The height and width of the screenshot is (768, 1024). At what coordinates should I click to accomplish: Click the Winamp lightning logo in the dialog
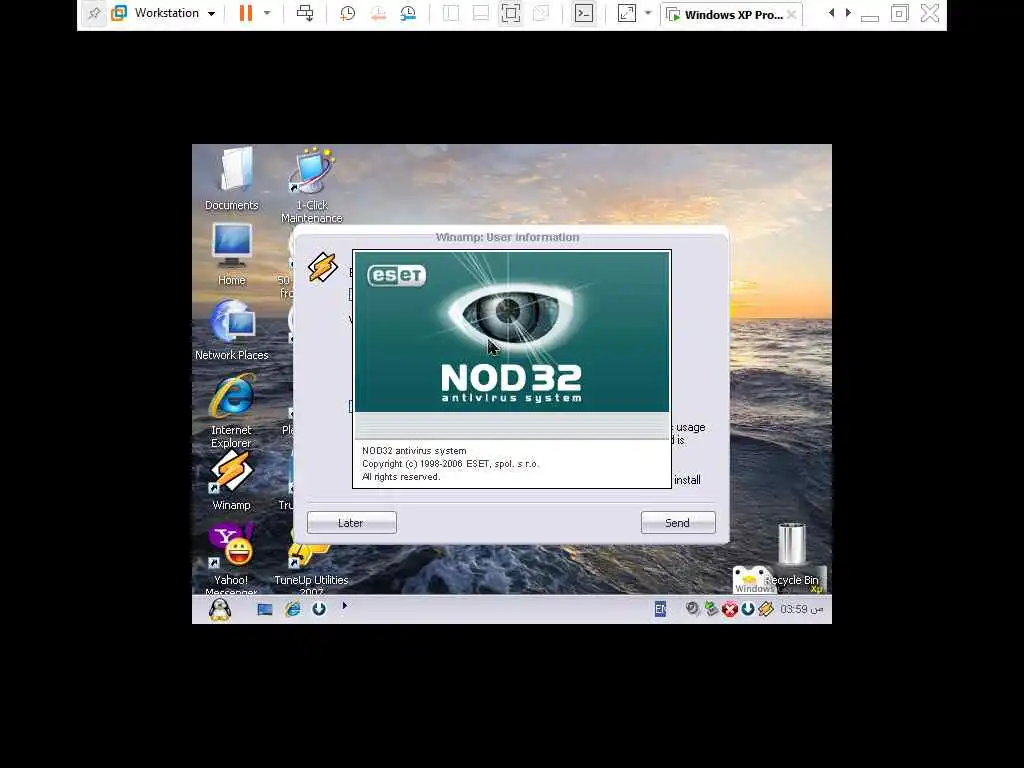[x=323, y=266]
